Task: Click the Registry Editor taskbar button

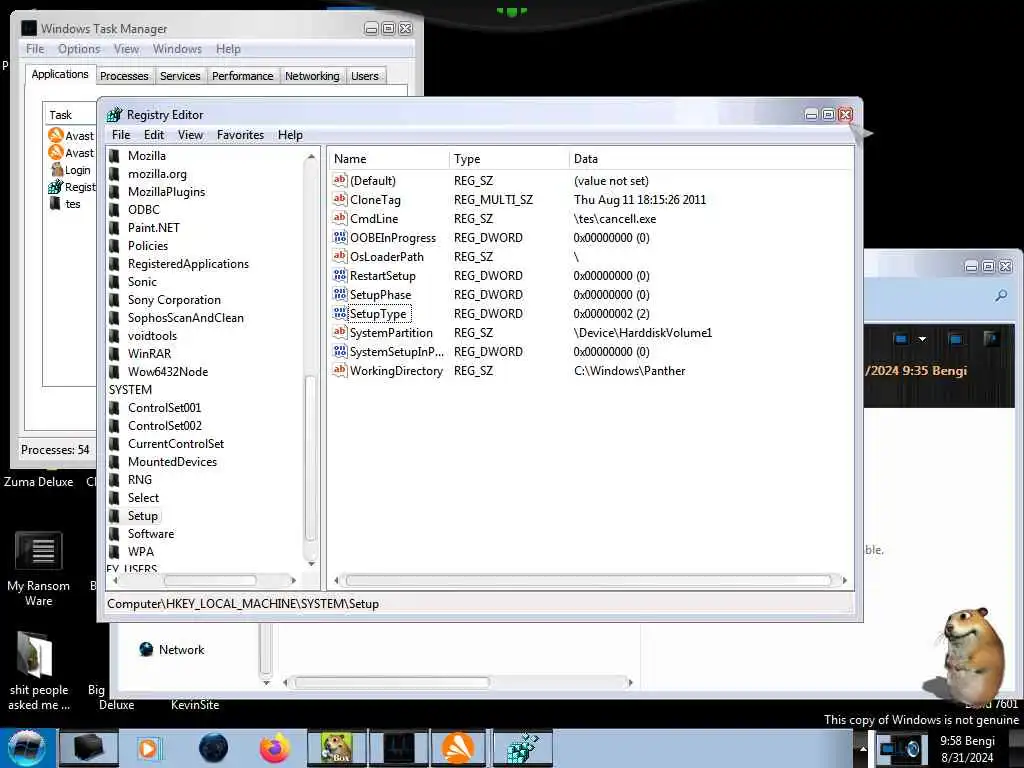Action: click(x=522, y=748)
